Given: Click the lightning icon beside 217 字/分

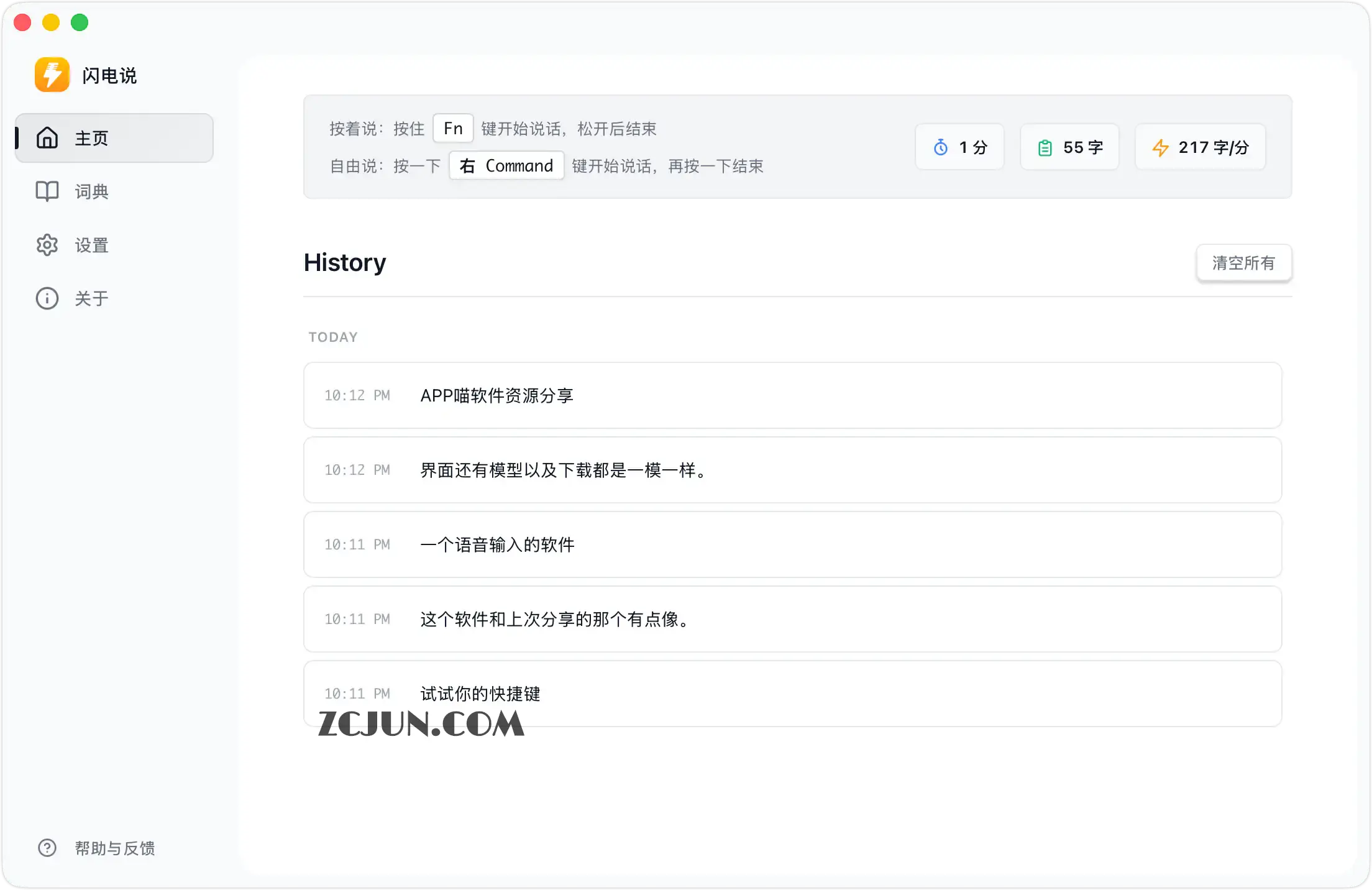Looking at the screenshot, I should click(1161, 147).
